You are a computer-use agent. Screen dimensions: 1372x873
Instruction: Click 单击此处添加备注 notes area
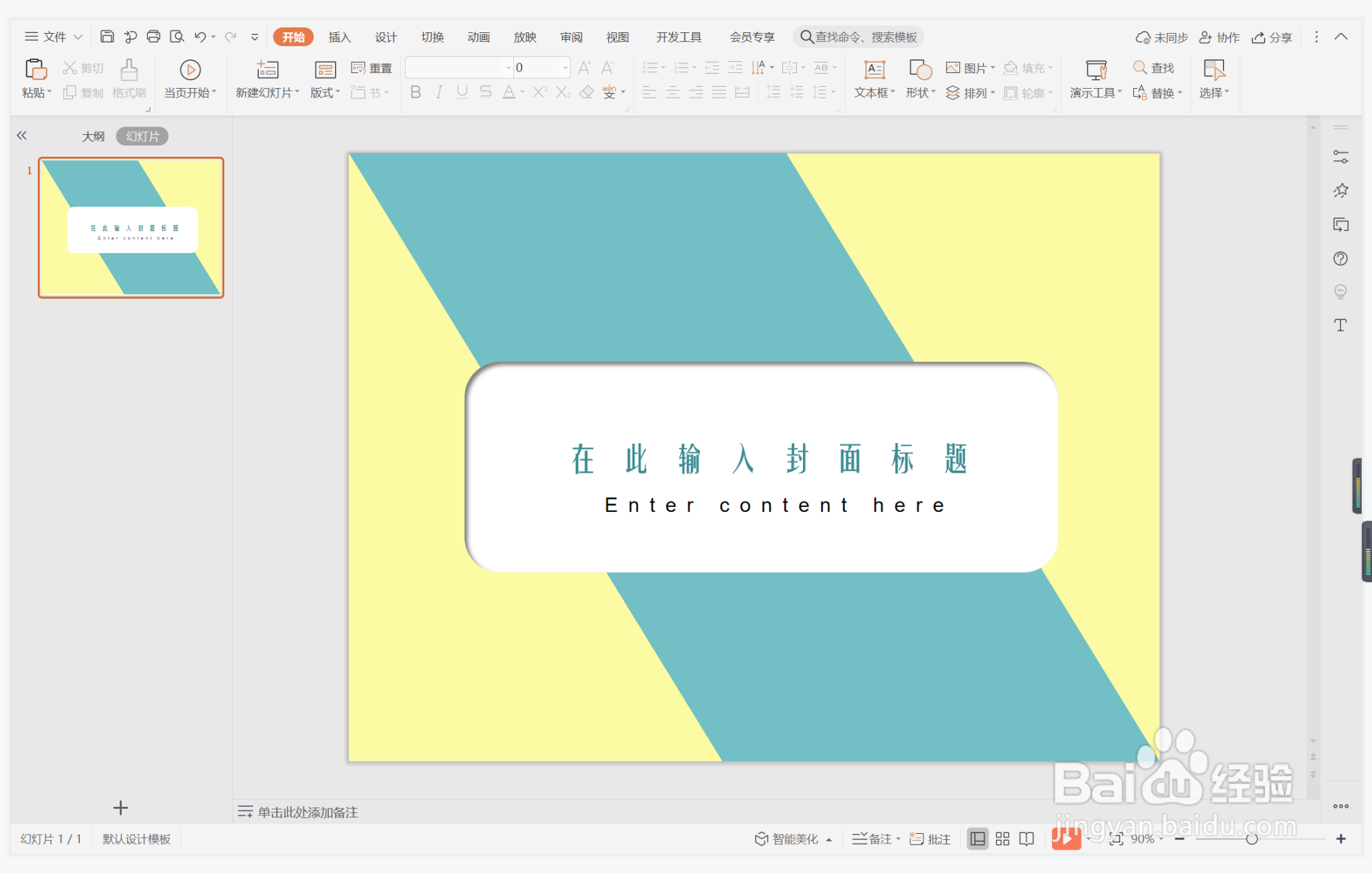tap(308, 812)
